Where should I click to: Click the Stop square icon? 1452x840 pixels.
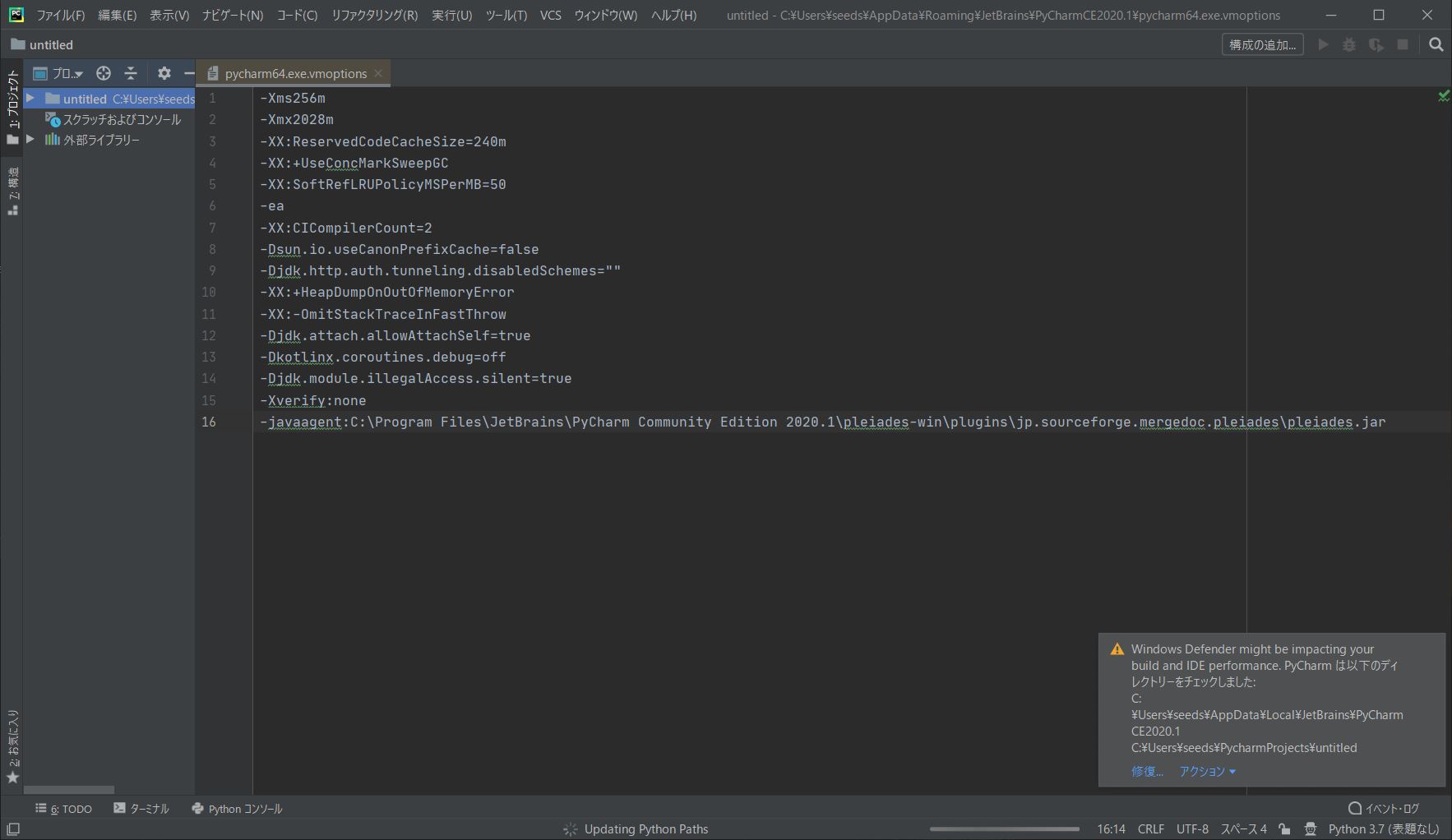(1403, 44)
